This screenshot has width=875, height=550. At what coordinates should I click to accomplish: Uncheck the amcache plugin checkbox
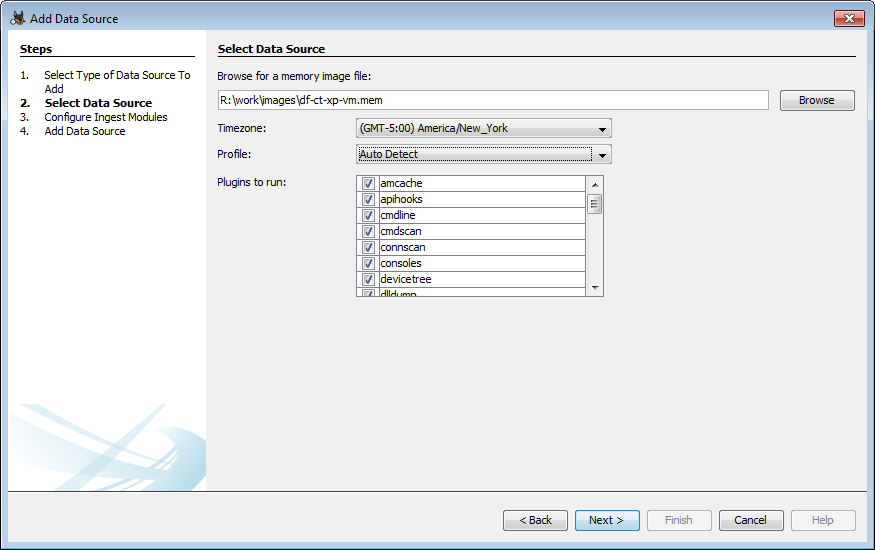click(368, 184)
